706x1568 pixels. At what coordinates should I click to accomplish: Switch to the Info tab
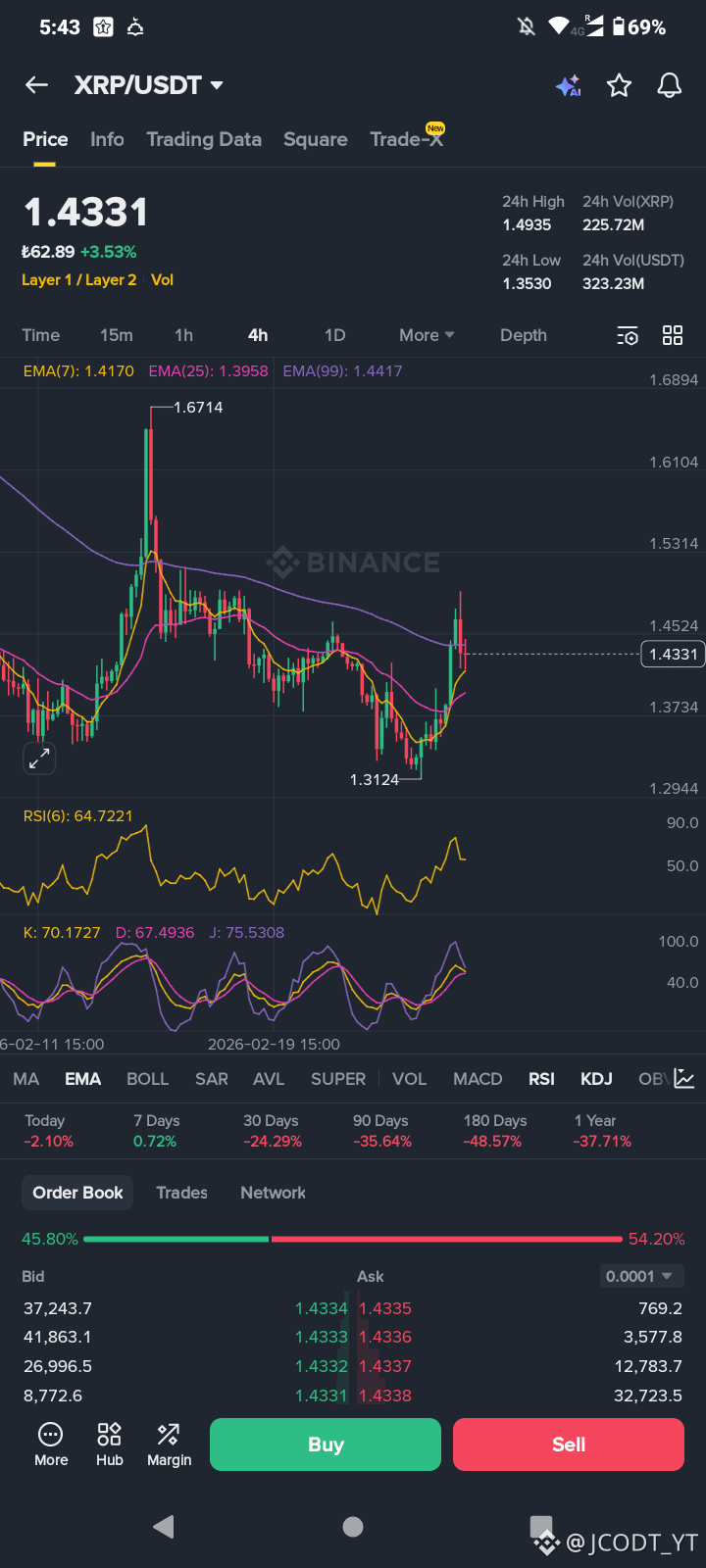point(107,139)
